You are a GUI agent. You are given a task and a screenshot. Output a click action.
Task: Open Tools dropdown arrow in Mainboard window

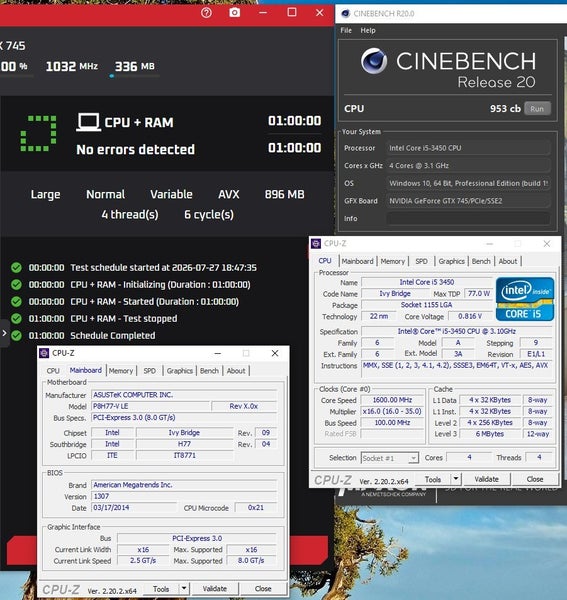[184, 589]
